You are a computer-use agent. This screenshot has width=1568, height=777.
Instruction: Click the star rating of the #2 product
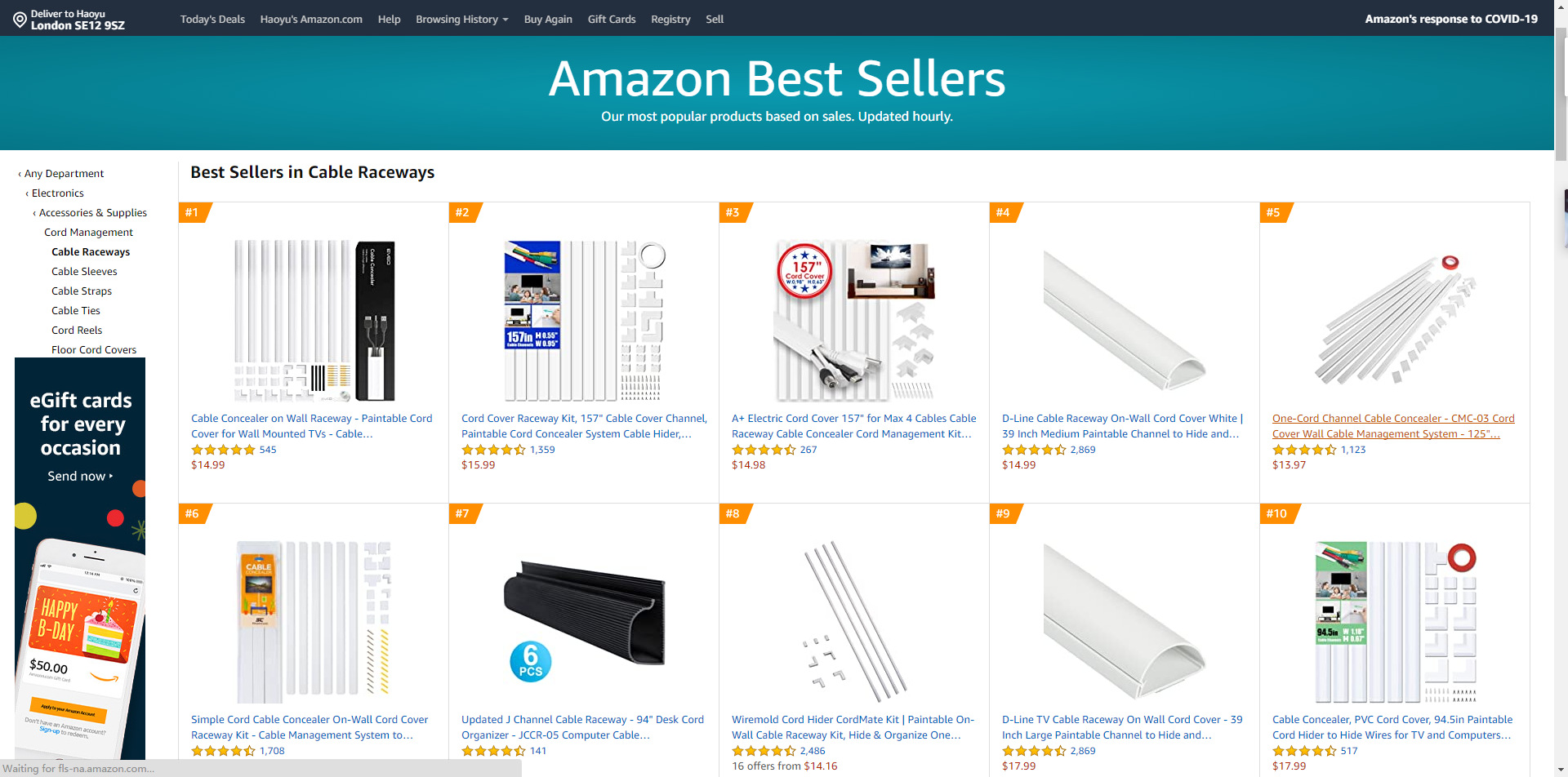coord(493,450)
